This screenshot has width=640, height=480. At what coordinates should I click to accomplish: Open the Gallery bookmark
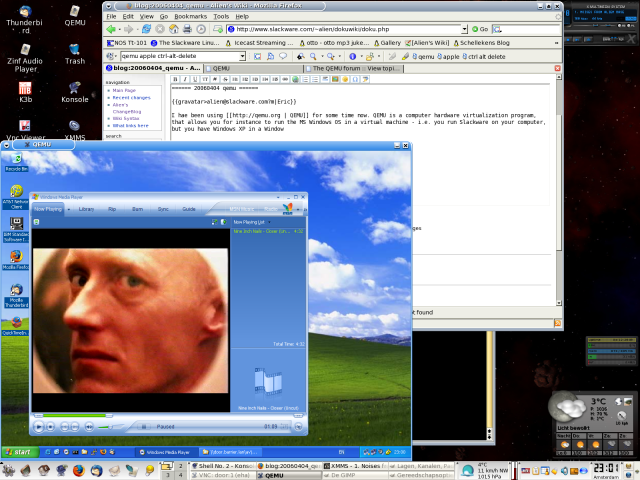[387, 43]
